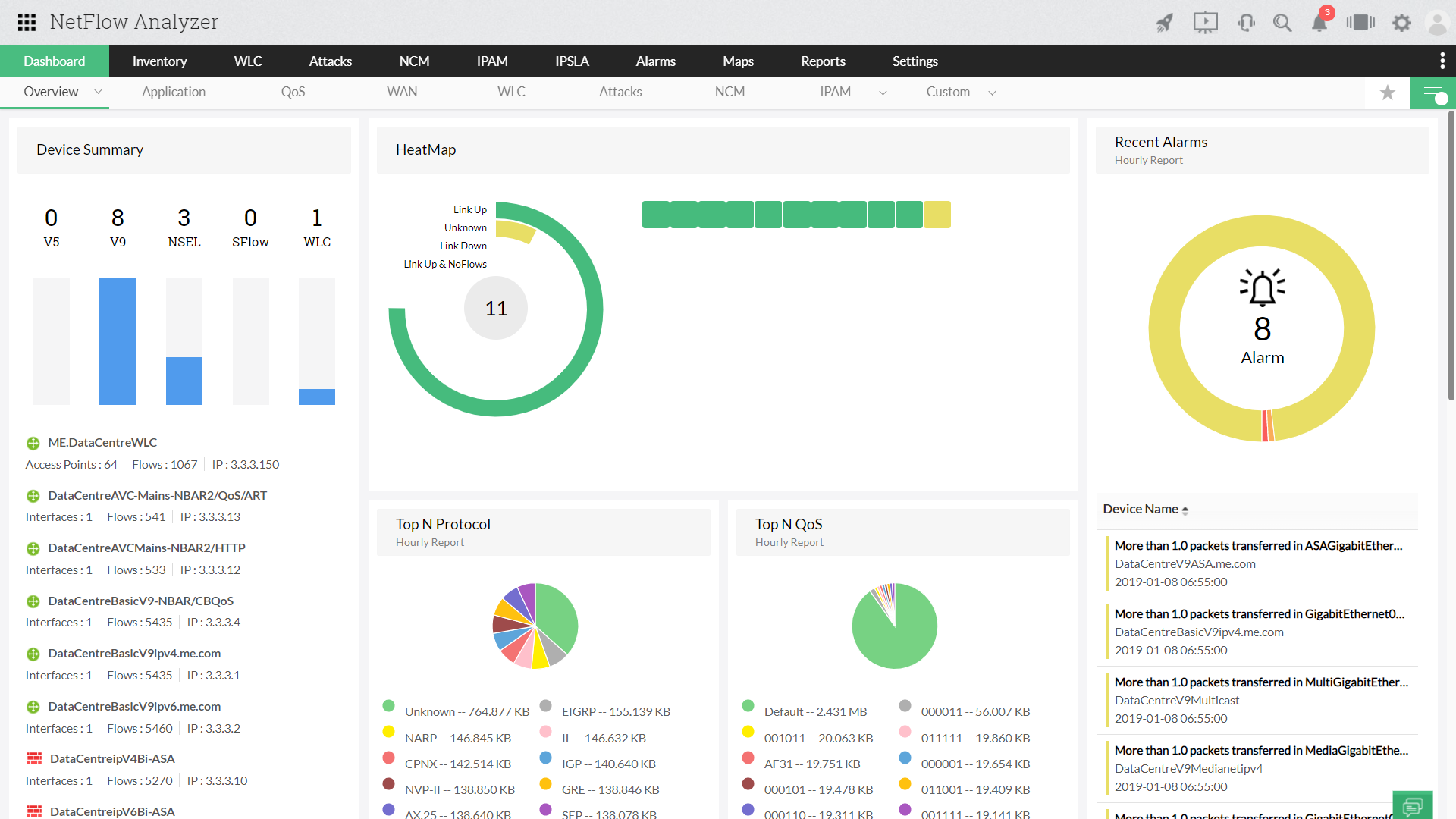This screenshot has width=1456, height=819.
Task: Open the presentation screen icon
Action: (x=1205, y=23)
